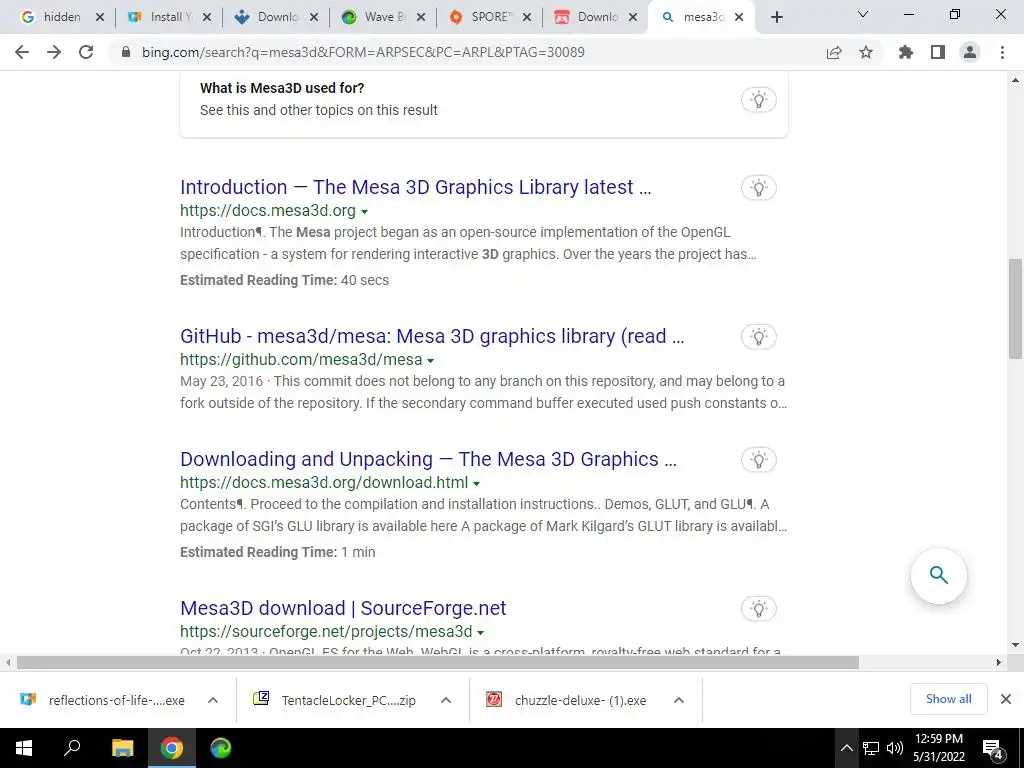Screen dimensions: 1024x768
Task: Open GitHub - mesa3d/mesa result link
Action: 432,336
